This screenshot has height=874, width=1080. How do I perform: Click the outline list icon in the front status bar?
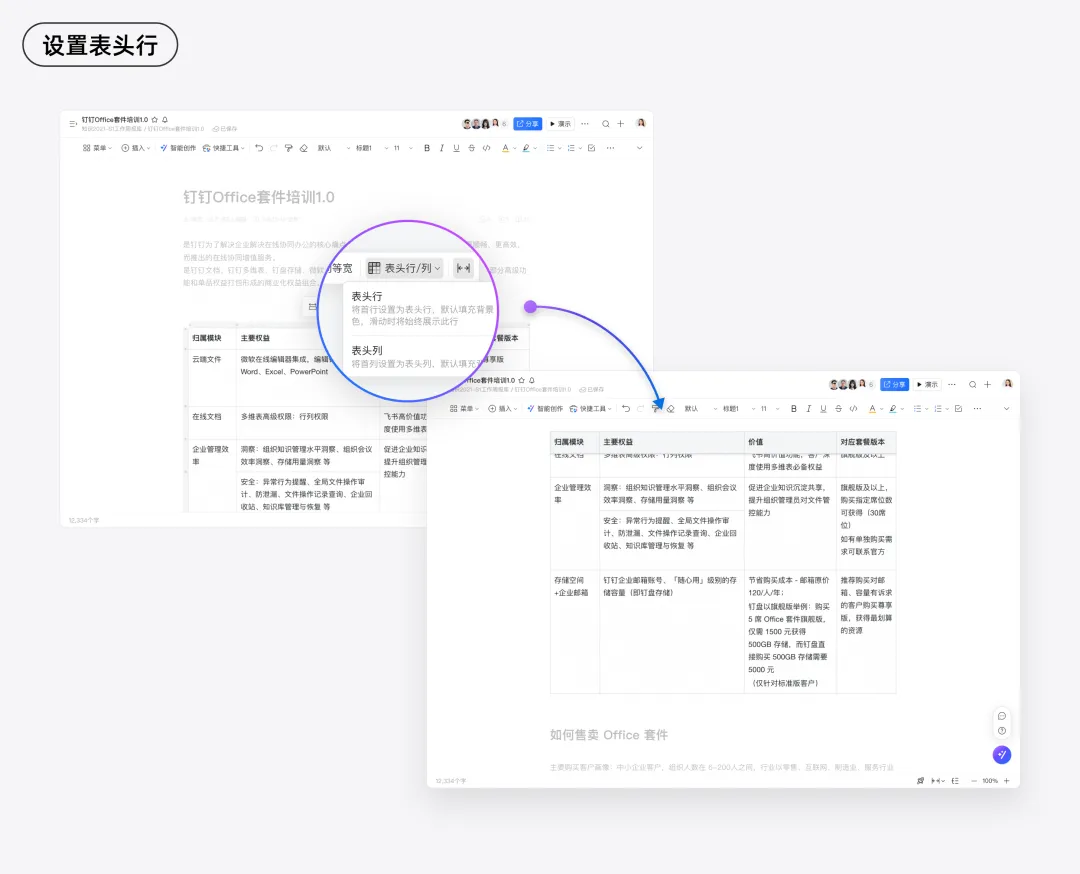pyautogui.click(x=955, y=781)
